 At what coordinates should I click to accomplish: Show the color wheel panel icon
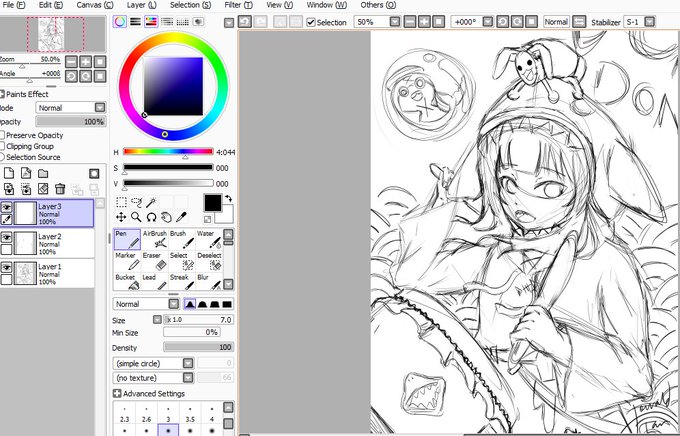point(120,21)
